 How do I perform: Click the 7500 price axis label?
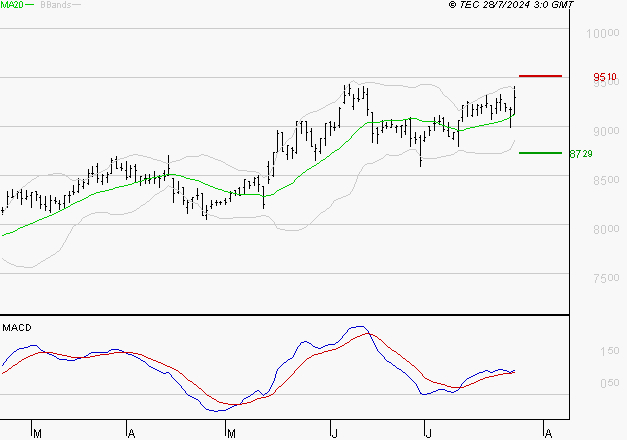click(x=606, y=278)
